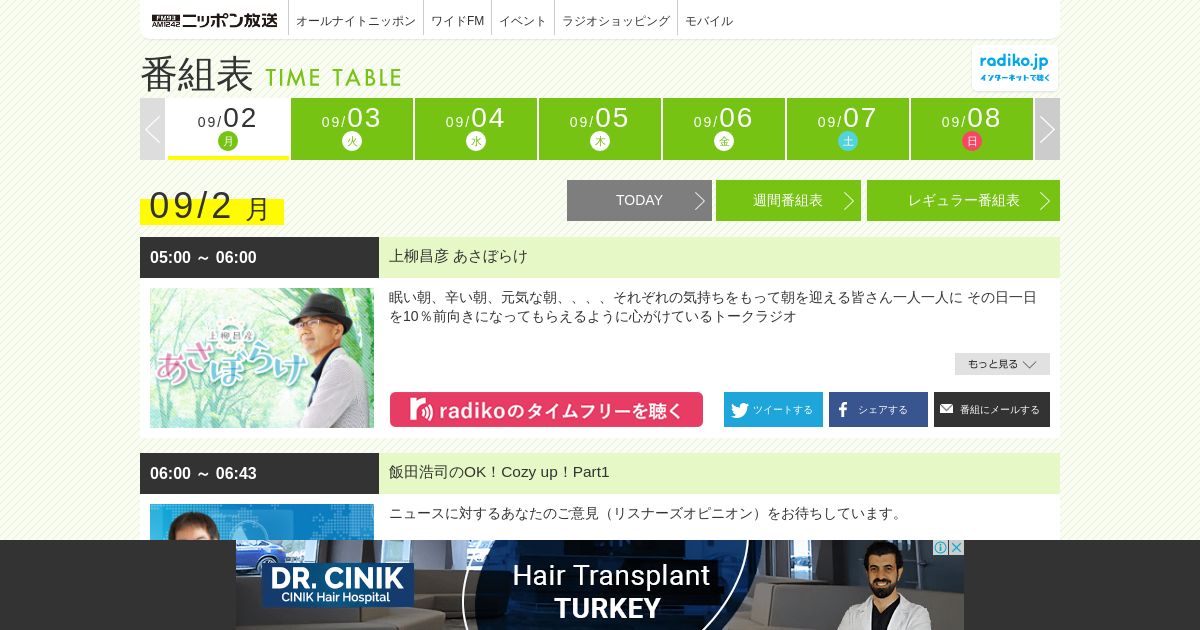Go to the next week arrow
This screenshot has height=630, width=1200.
click(1047, 129)
